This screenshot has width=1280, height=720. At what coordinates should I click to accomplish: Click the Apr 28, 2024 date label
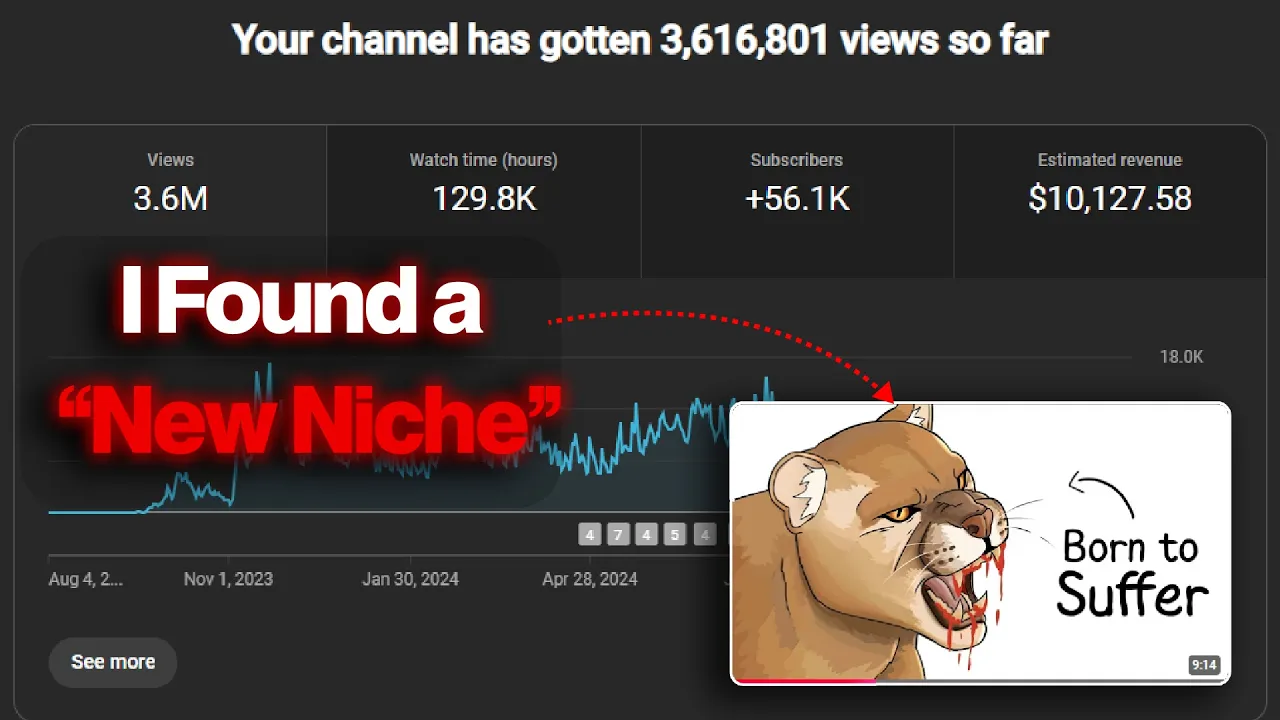click(x=590, y=579)
